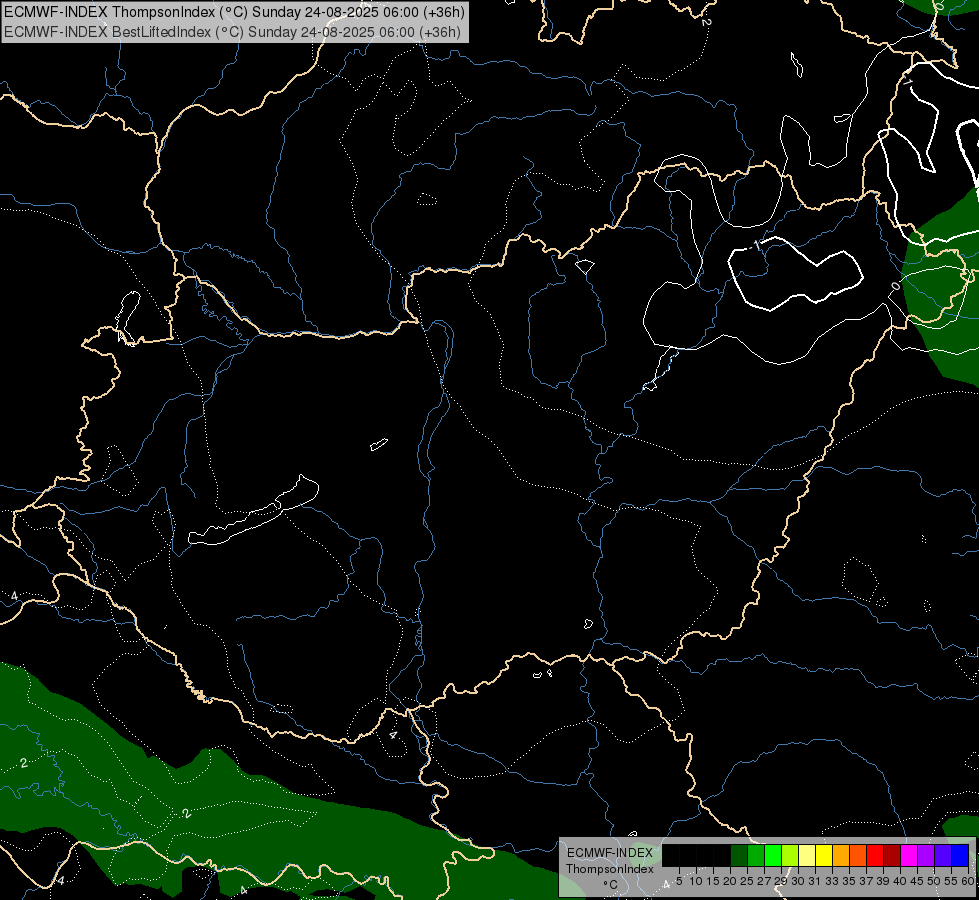Viewport: 979px width, 900px height.
Task: Click legend tick value 37
Action: (x=867, y=881)
